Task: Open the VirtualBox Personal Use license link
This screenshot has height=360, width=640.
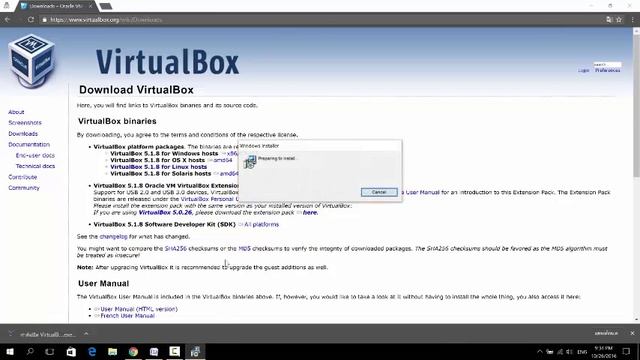Action: [209, 199]
